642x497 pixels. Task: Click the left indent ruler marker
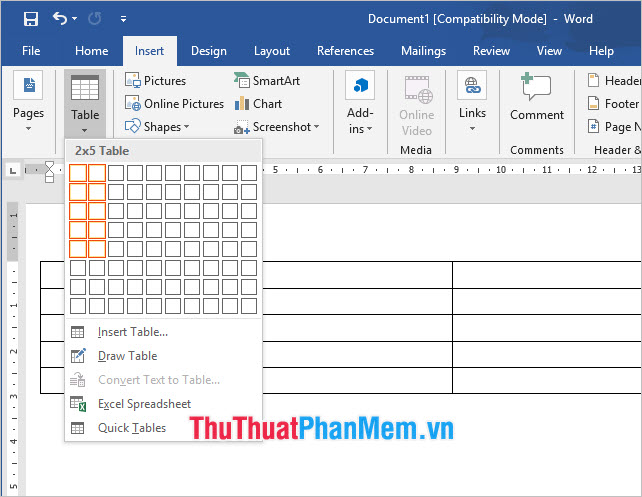click(x=49, y=178)
